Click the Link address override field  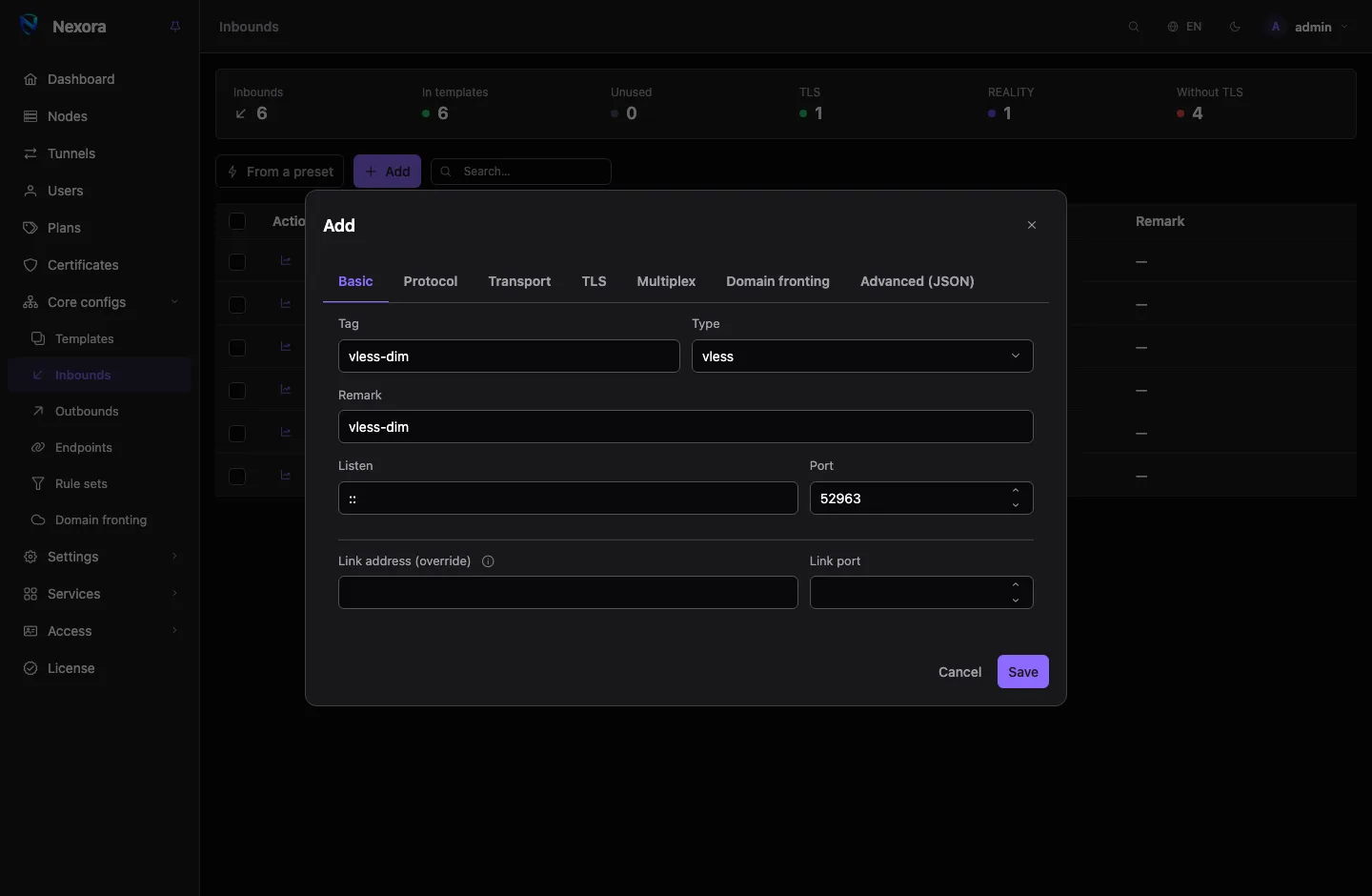568,593
